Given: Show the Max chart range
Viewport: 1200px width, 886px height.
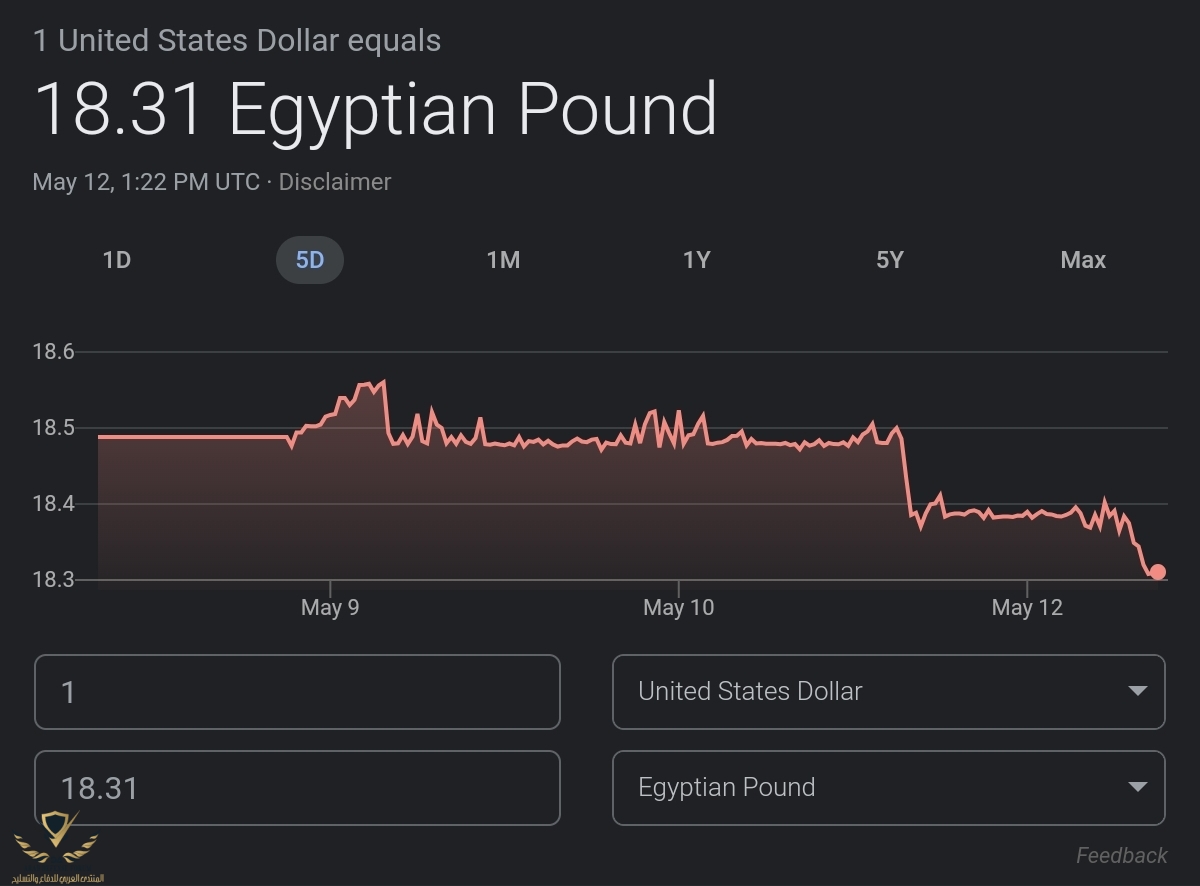Looking at the screenshot, I should point(1083,260).
